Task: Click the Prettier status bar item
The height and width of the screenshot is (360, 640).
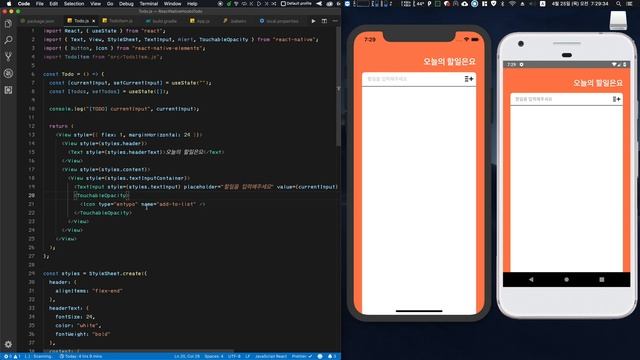Action: [x=302, y=356]
